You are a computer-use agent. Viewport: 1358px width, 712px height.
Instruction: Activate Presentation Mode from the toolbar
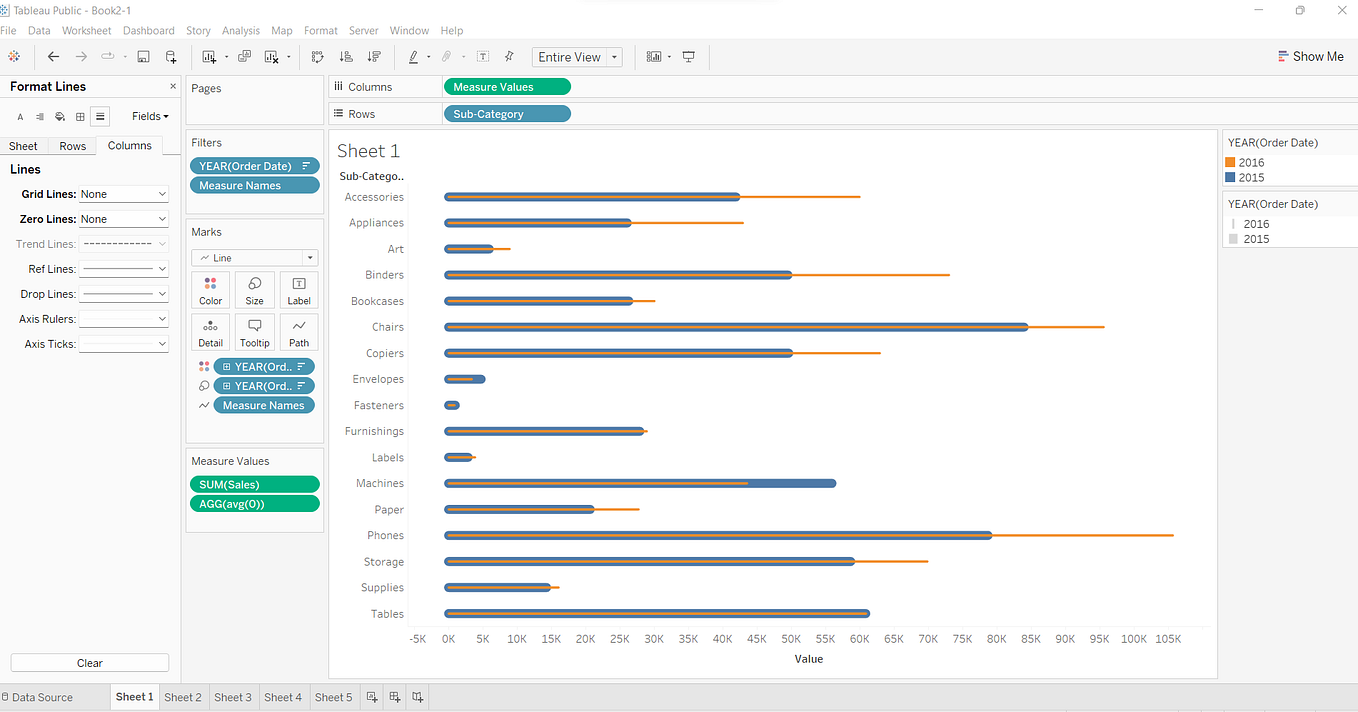[688, 57]
